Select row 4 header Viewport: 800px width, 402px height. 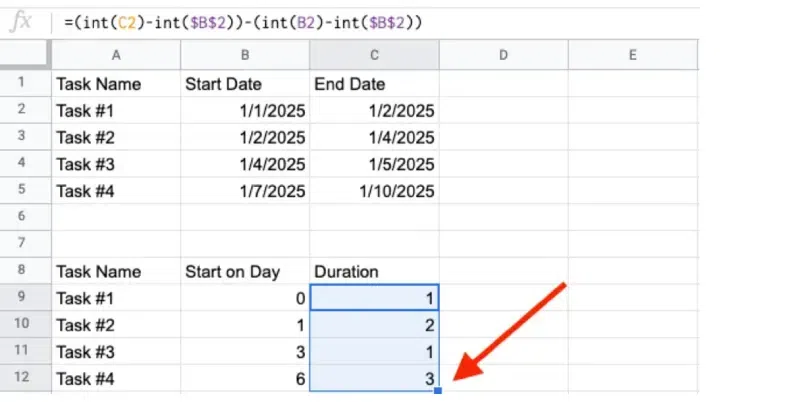[x=26, y=163]
